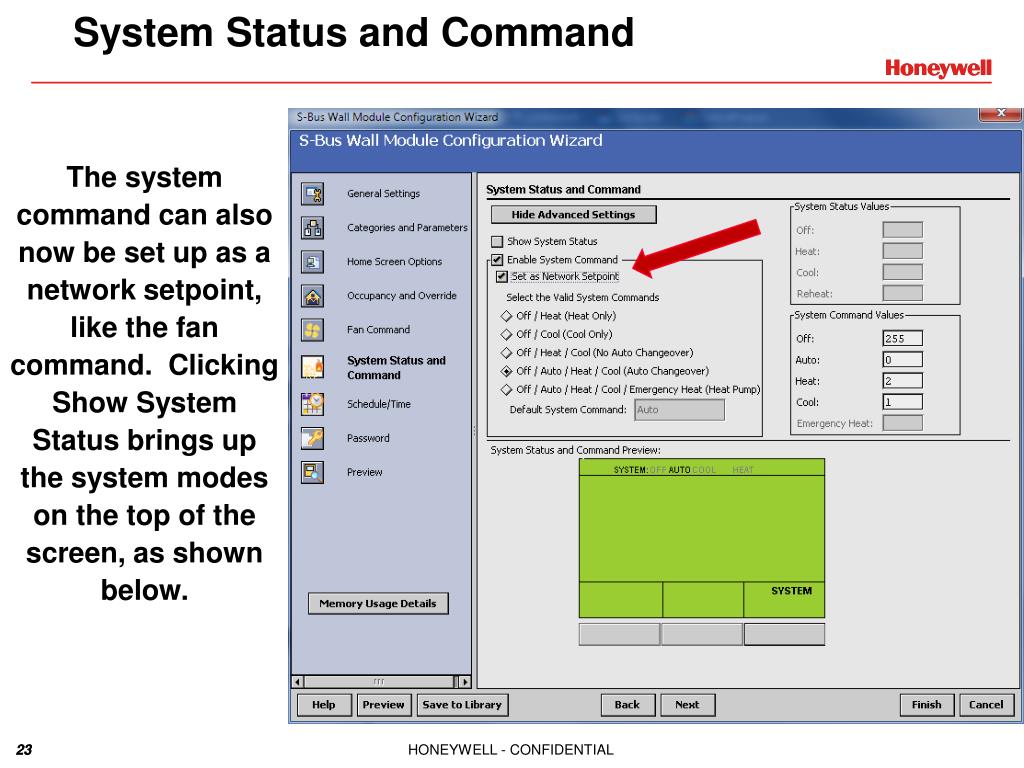Click the Emergency Heat value field
The height and width of the screenshot is (768, 1024).
coord(903,423)
